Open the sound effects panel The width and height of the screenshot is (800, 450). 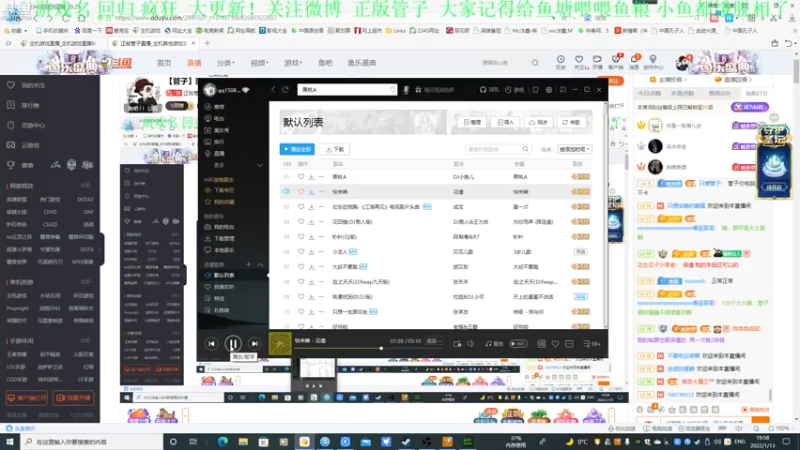coord(494,344)
